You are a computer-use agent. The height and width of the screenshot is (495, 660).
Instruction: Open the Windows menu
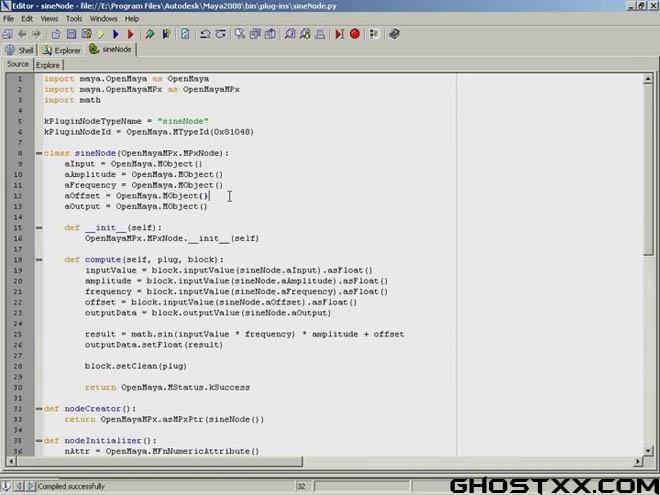[104, 19]
